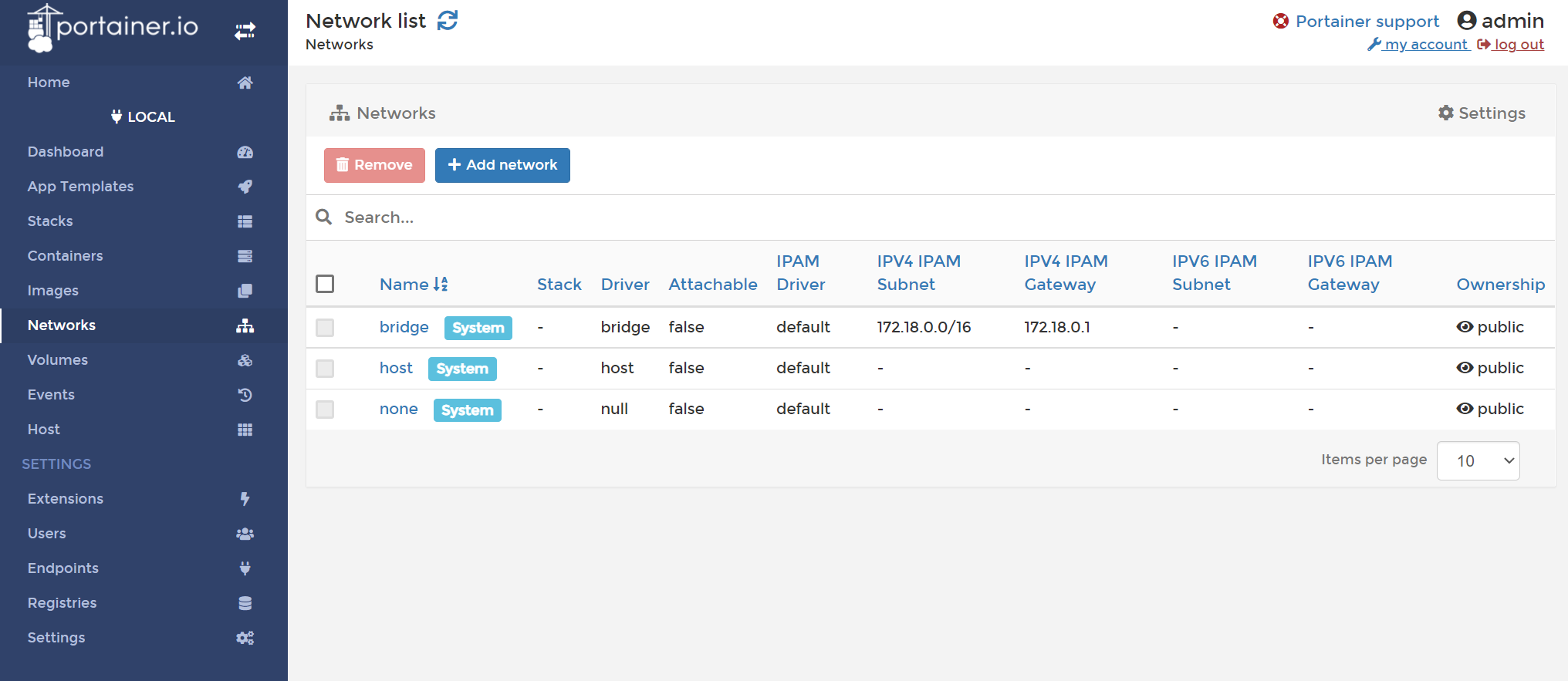Open table Settings in Networks panel

(1482, 113)
